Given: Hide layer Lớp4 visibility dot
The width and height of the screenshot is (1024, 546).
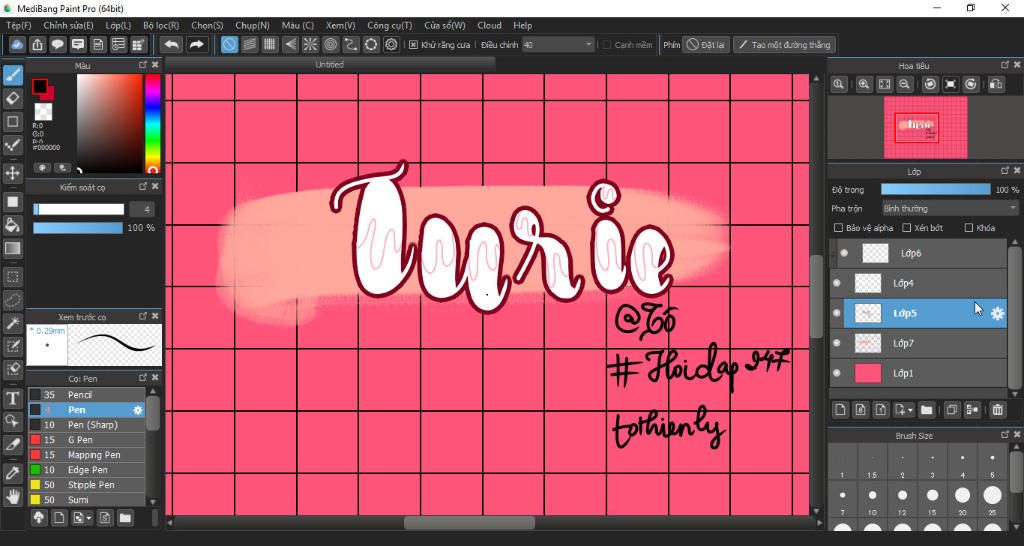Looking at the screenshot, I should (837, 283).
